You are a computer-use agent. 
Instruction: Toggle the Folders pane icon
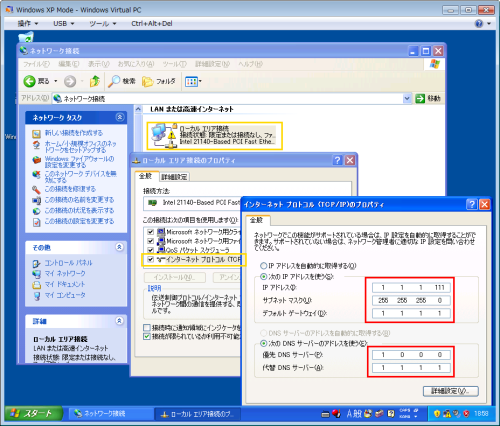(x=148, y=81)
